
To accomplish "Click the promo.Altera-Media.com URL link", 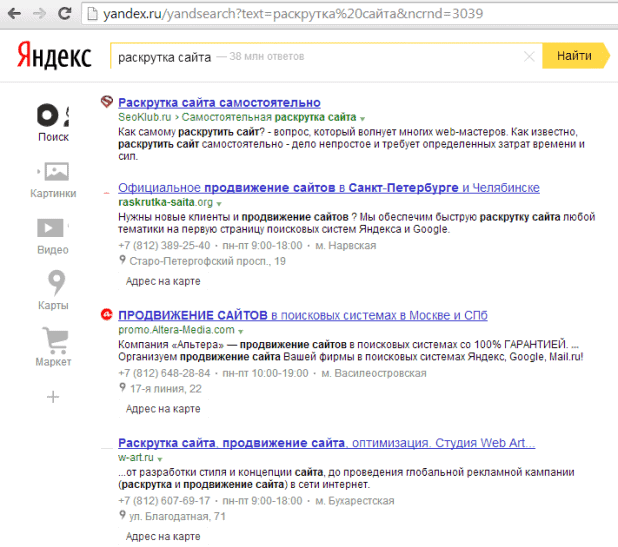I will pyautogui.click(x=176, y=330).
